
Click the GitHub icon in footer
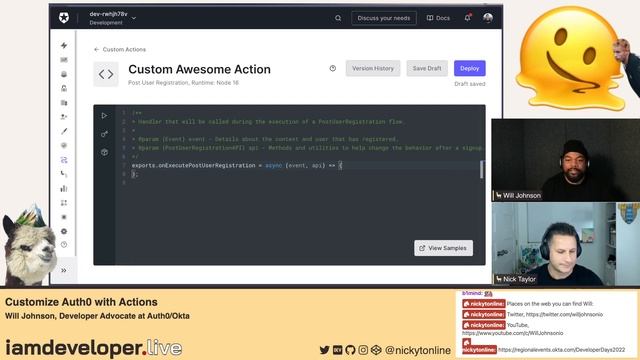pyautogui.click(x=350, y=350)
